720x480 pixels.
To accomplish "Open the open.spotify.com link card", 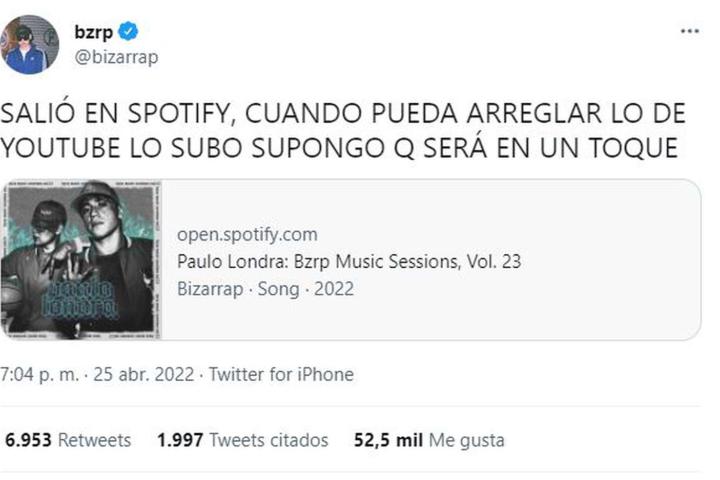I will [351, 260].
